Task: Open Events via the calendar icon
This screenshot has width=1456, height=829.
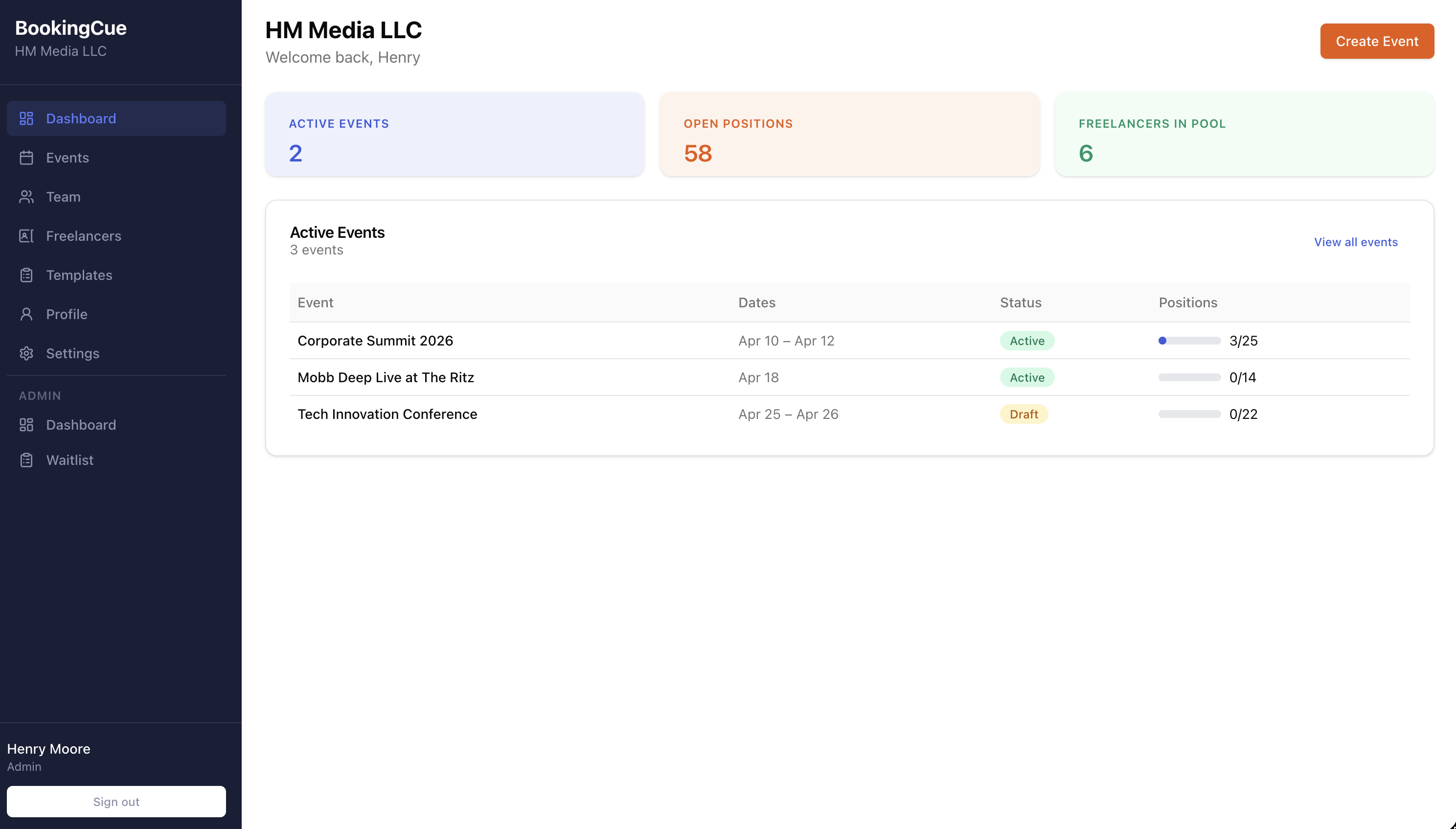Action: tap(27, 157)
